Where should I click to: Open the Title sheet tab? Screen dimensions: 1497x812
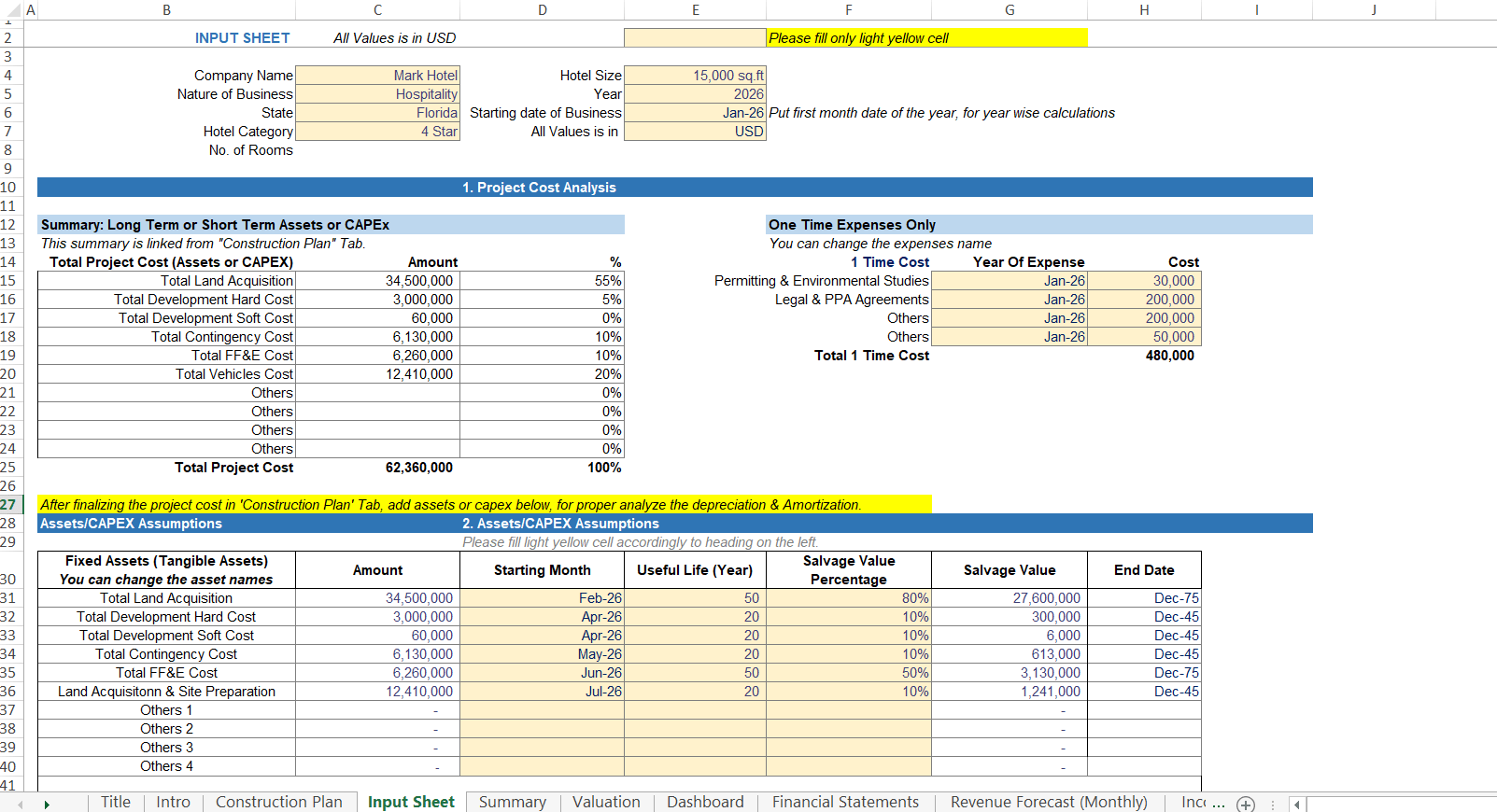click(116, 802)
